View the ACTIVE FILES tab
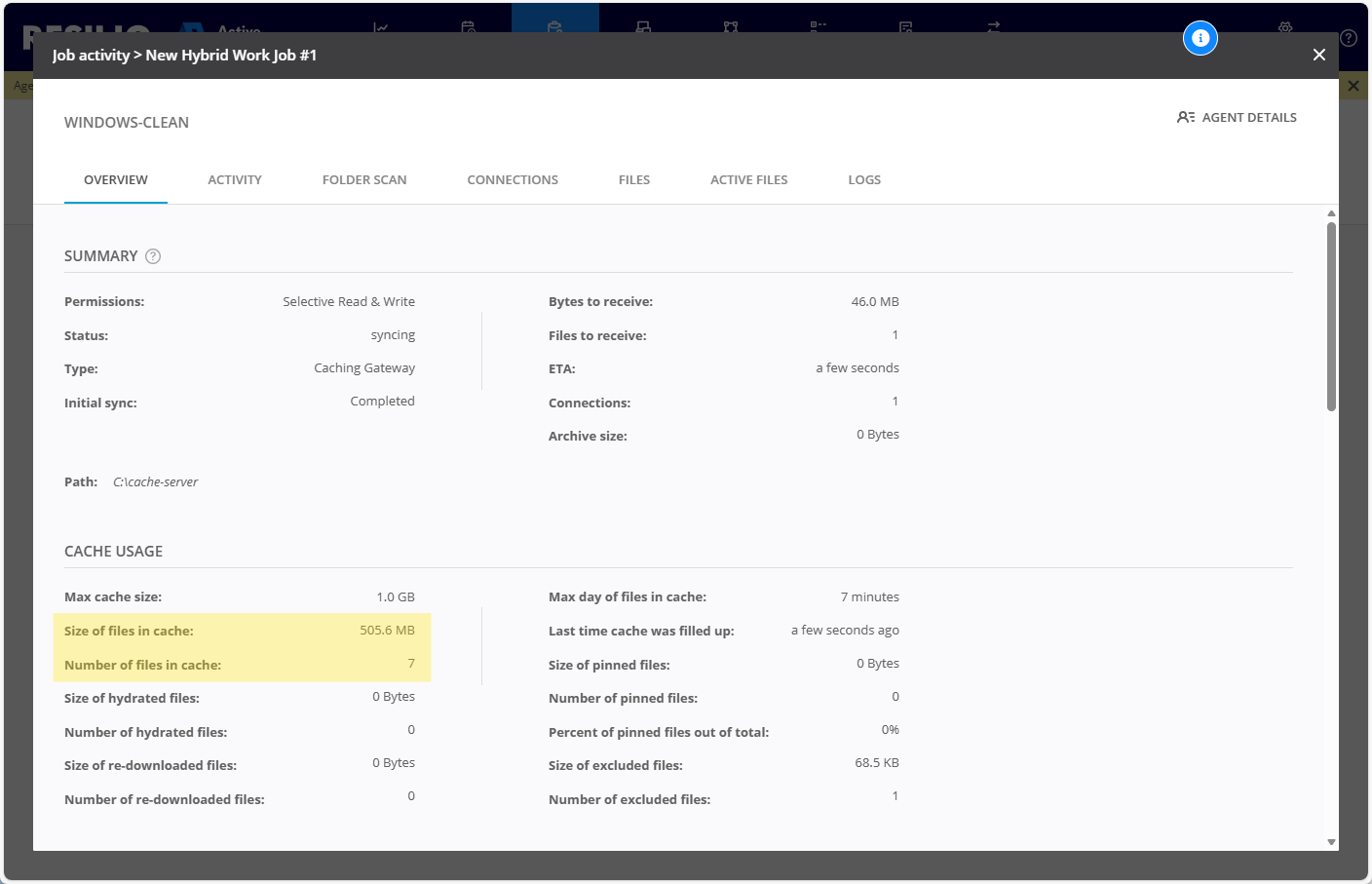 748,180
